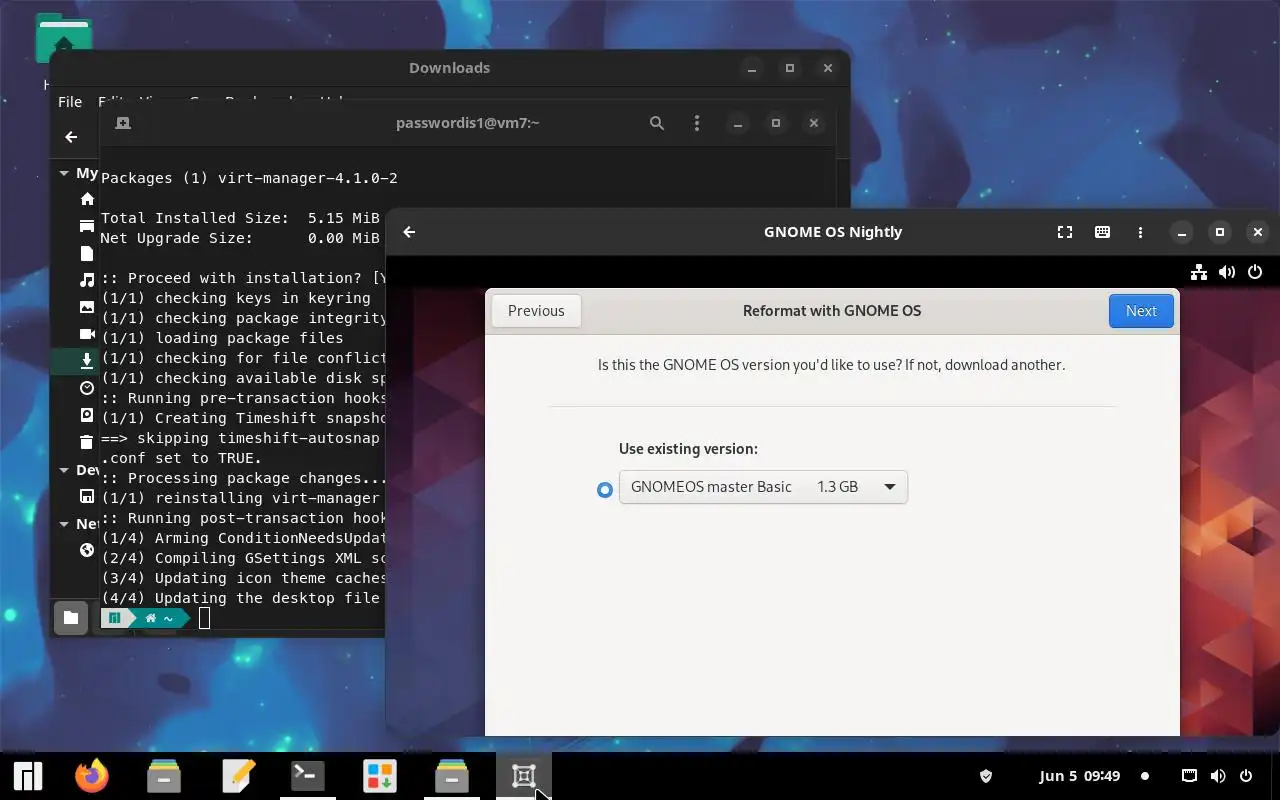Image resolution: width=1280 pixels, height=800 pixels.
Task: Click the Previous button in installer
Action: point(536,310)
